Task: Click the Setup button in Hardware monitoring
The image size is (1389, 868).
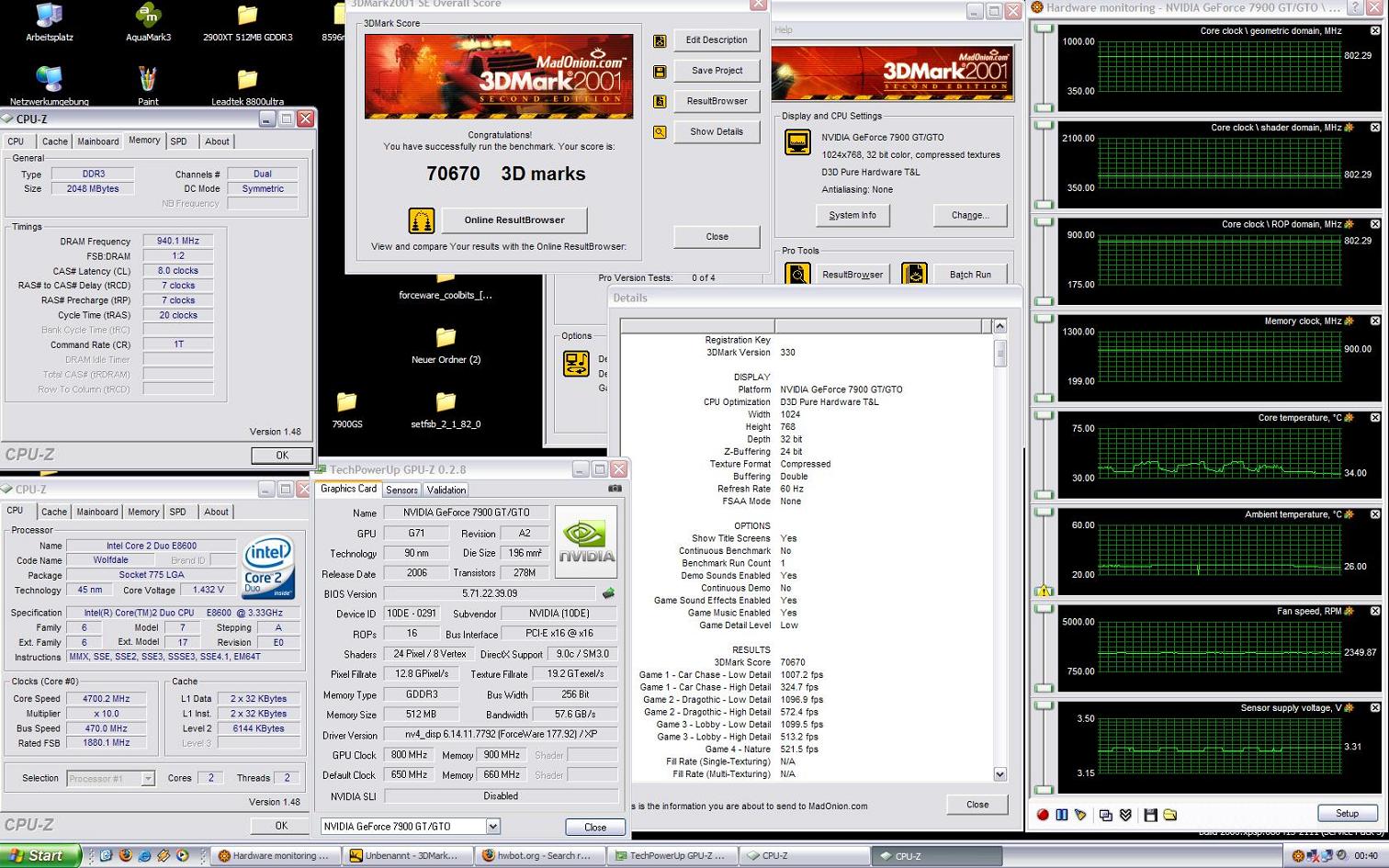Action: point(1348,813)
